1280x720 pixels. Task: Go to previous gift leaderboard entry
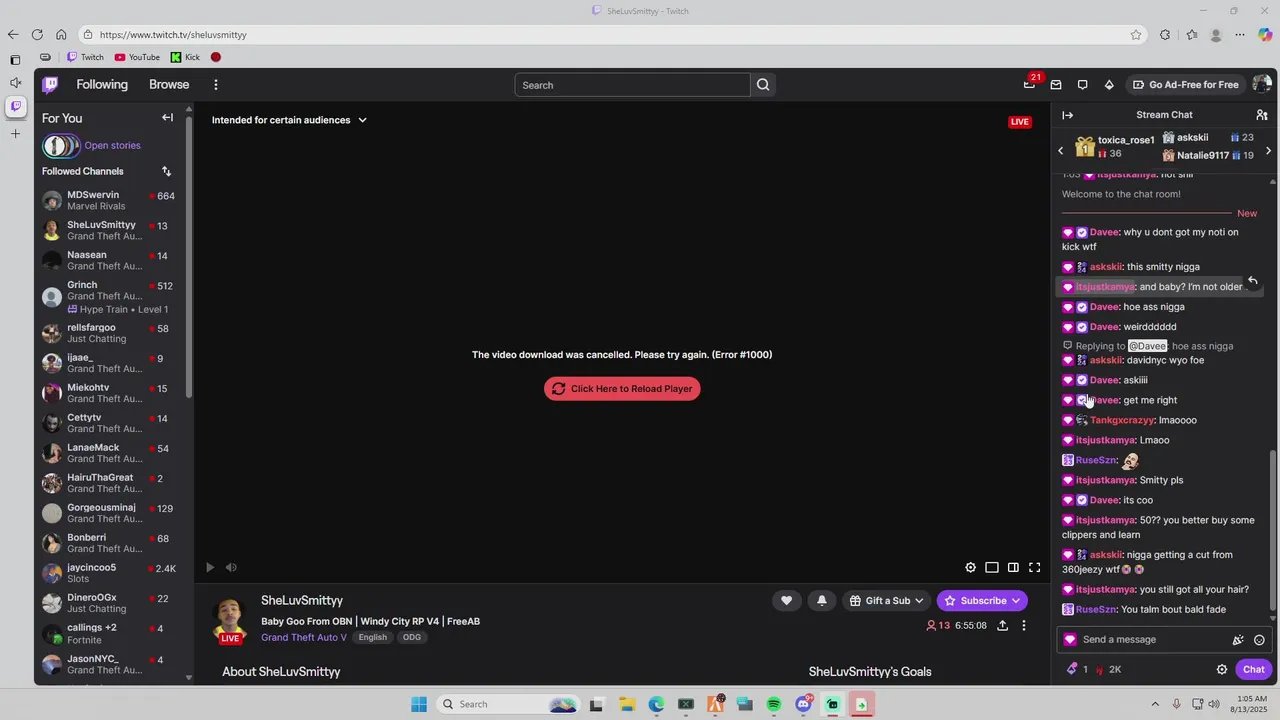point(1061,151)
